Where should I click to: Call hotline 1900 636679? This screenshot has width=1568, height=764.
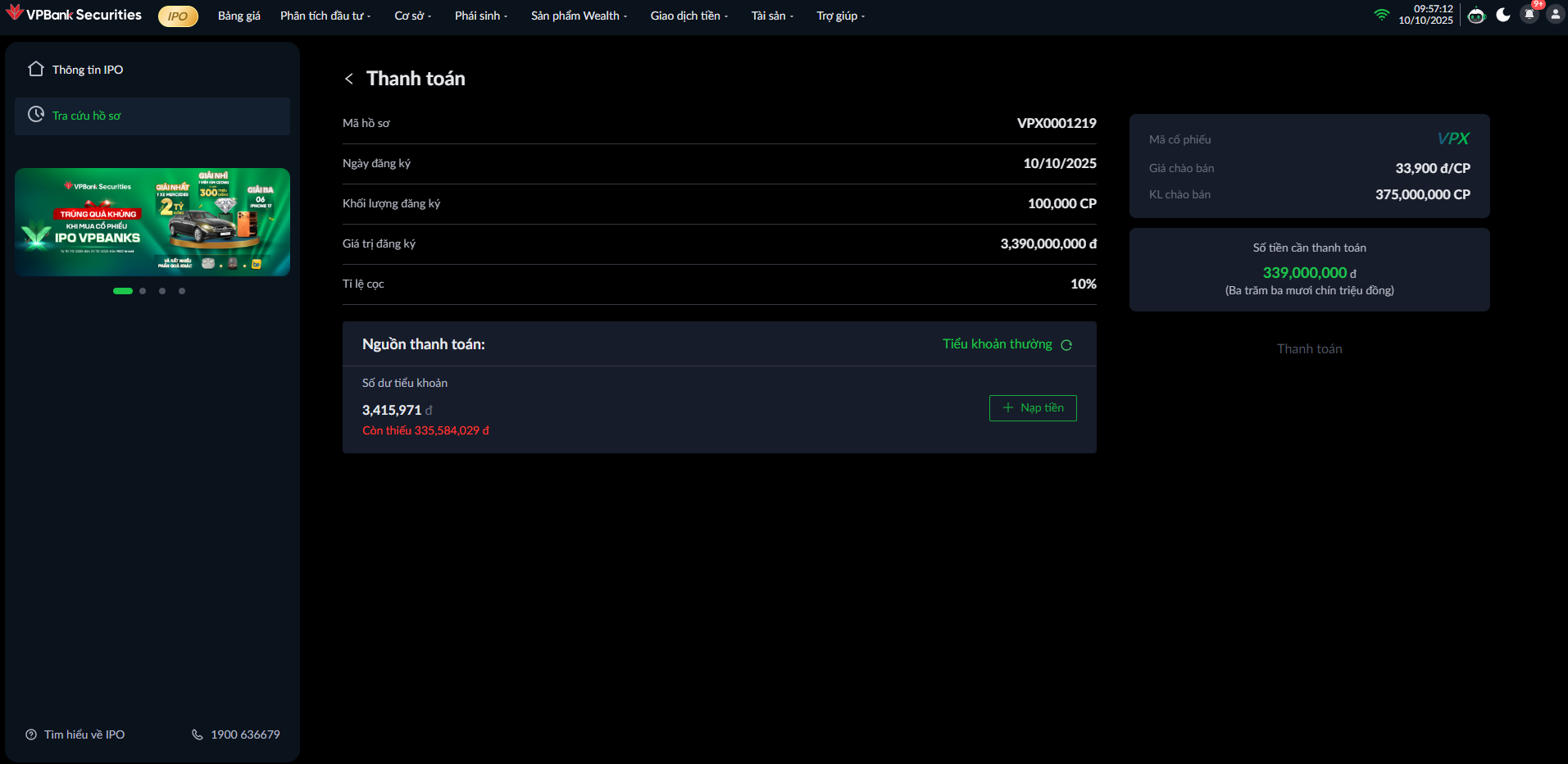point(236,734)
